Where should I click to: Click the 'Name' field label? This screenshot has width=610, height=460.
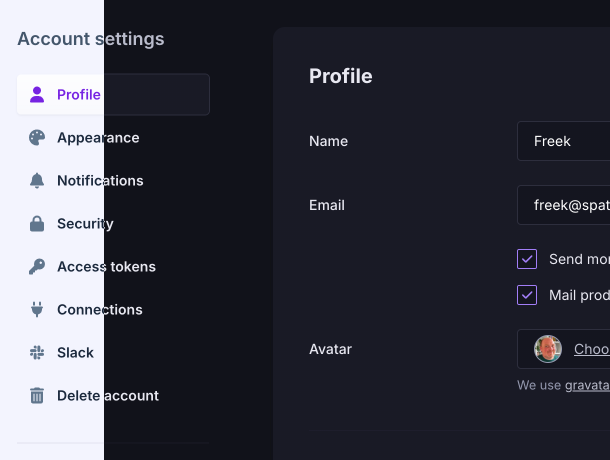click(x=328, y=141)
